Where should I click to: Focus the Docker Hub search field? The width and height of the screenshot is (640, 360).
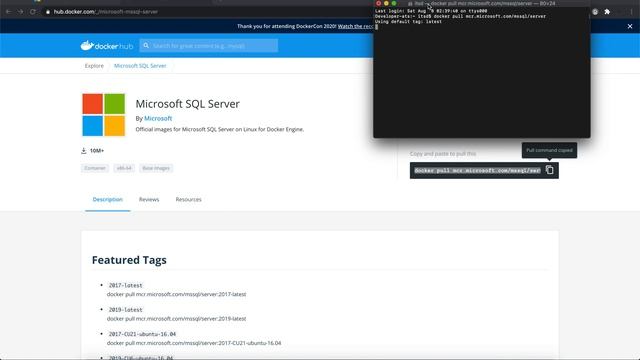coord(209,46)
